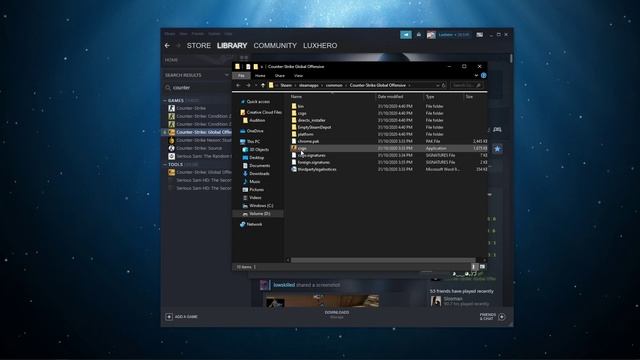
Task: Click Steam in Explorer breadcrumb
Action: [x=286, y=85]
